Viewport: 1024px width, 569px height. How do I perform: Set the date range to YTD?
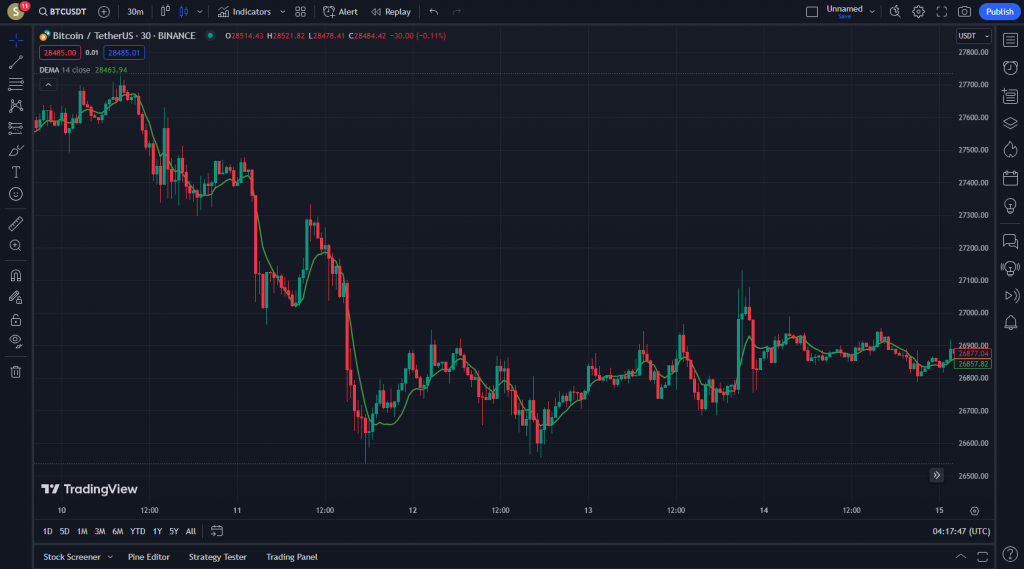138,531
